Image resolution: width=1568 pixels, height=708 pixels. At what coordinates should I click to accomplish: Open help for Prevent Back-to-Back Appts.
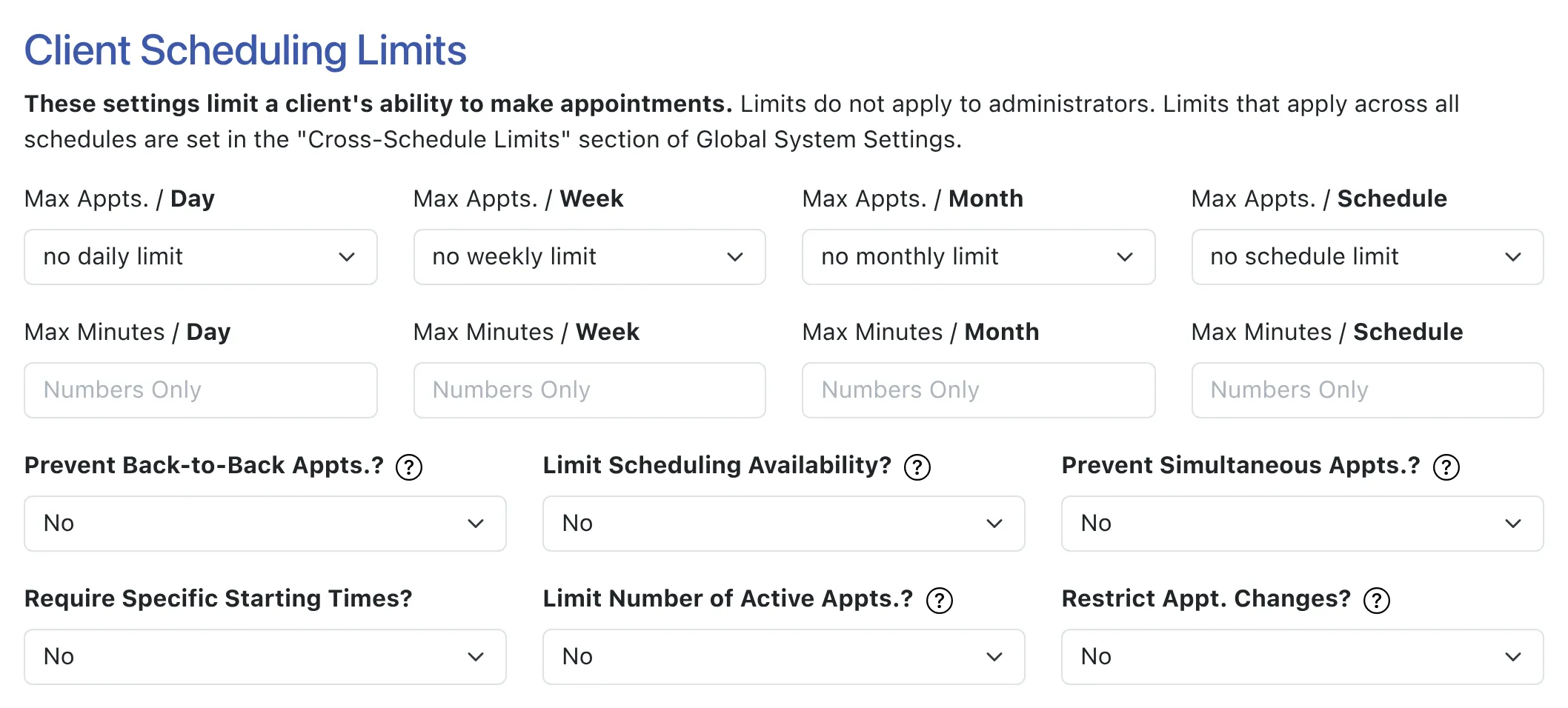click(x=409, y=467)
